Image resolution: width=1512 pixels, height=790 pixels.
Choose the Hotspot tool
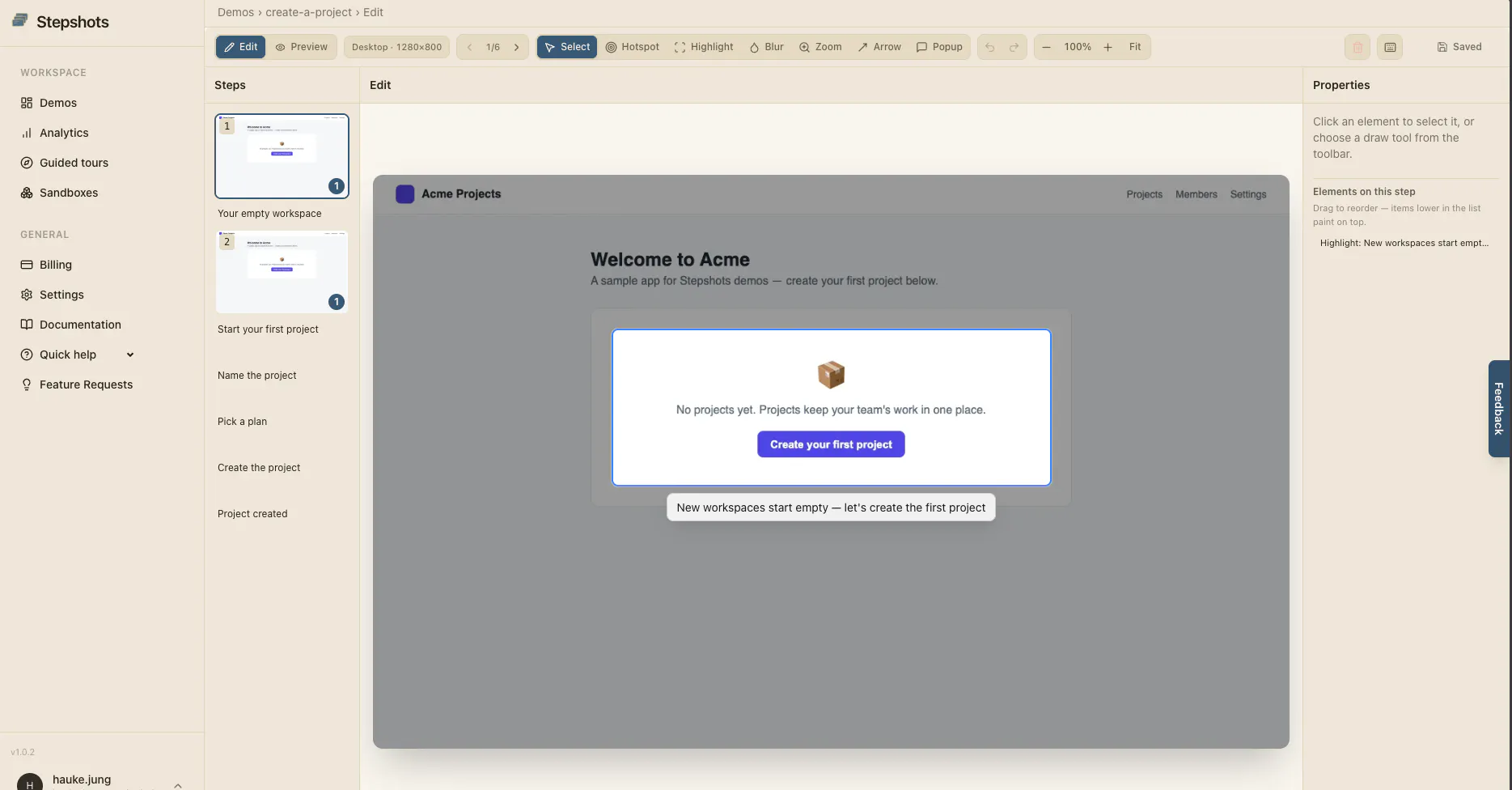(x=633, y=47)
